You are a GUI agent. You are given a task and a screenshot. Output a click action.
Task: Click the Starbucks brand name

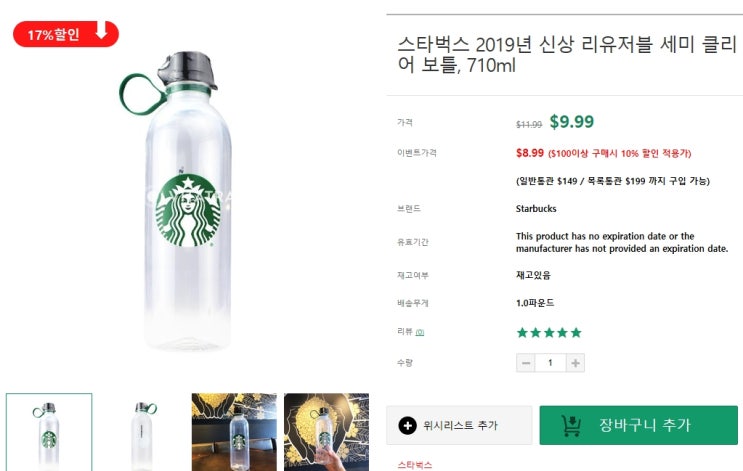point(536,209)
